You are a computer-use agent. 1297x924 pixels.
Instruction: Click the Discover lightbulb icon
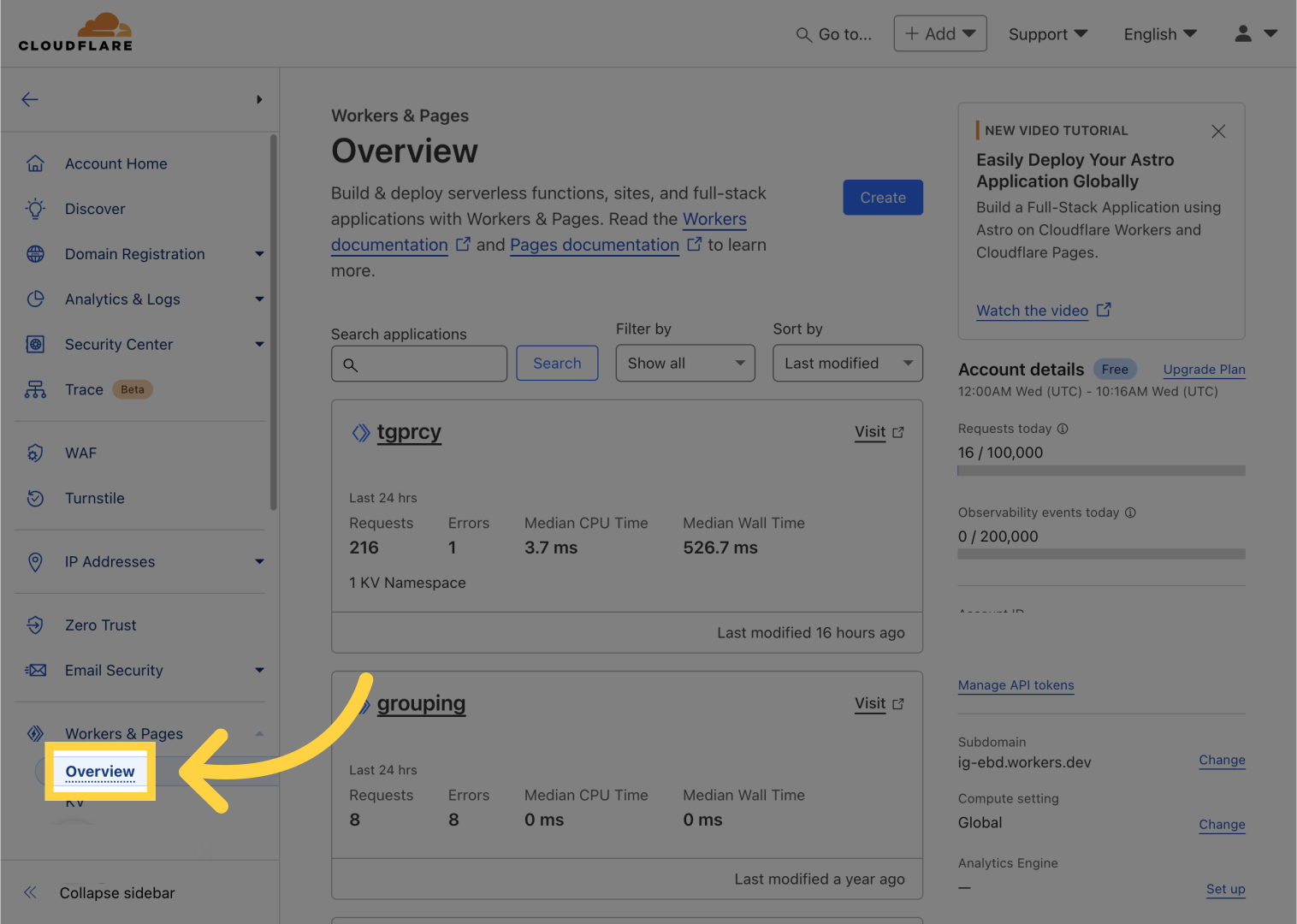(35, 209)
